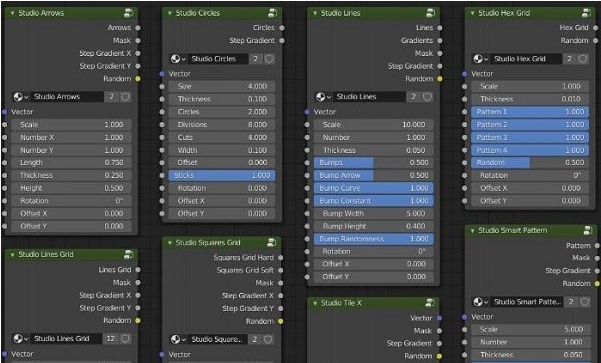601x363 pixels.
Task: Click user count 2 button in Studio Circles
Action: click(x=256, y=59)
